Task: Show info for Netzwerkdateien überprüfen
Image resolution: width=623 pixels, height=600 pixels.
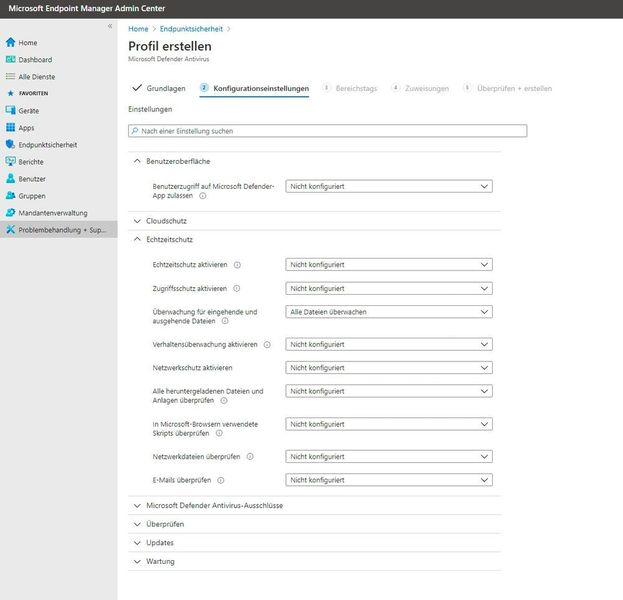Action: click(x=250, y=457)
